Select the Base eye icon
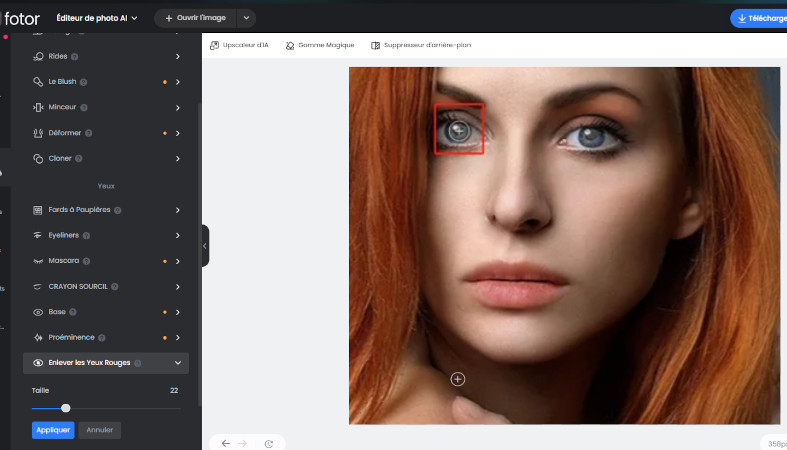787x450 pixels. click(x=38, y=312)
